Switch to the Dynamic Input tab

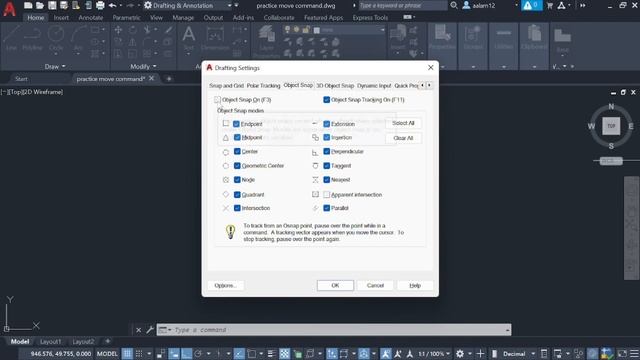(x=374, y=86)
